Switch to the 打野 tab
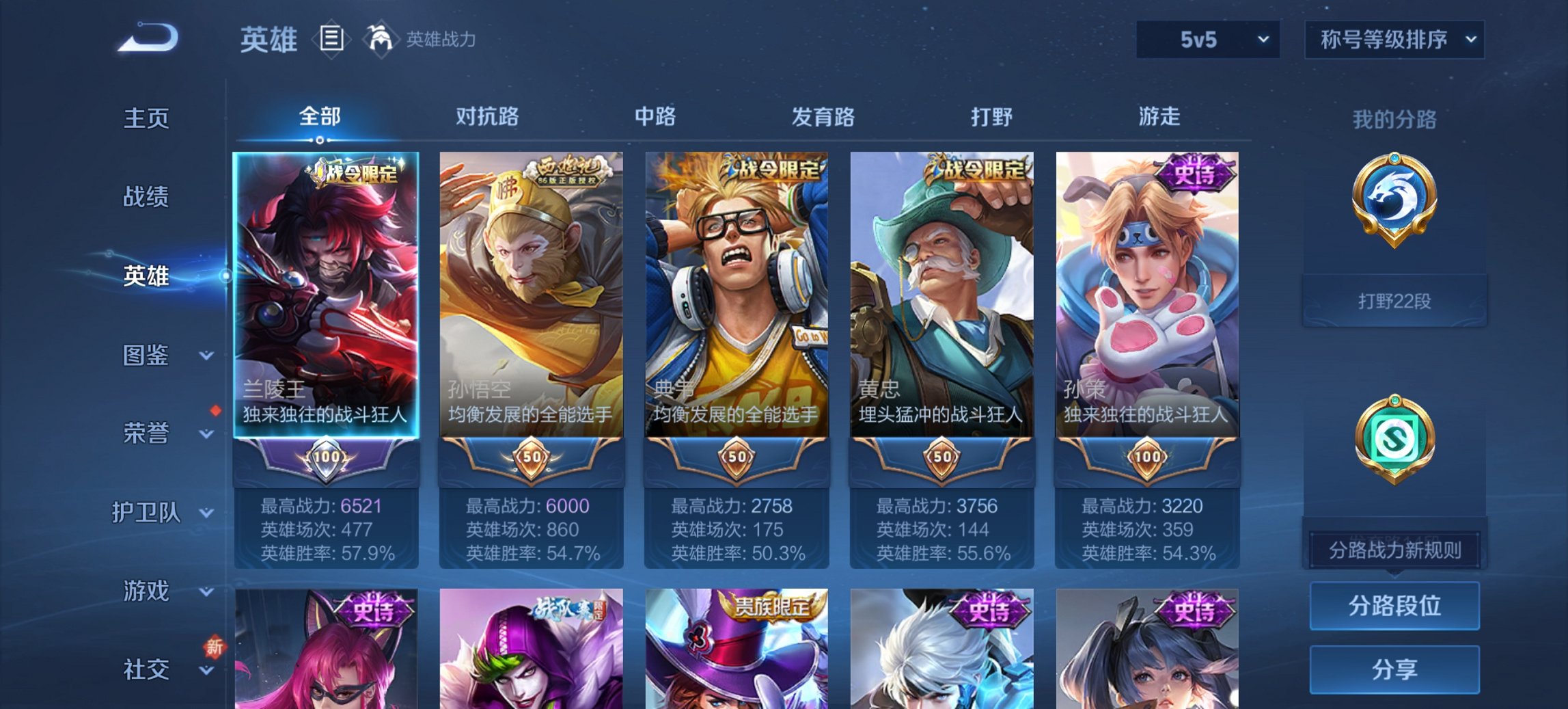1568x709 pixels. (x=991, y=116)
